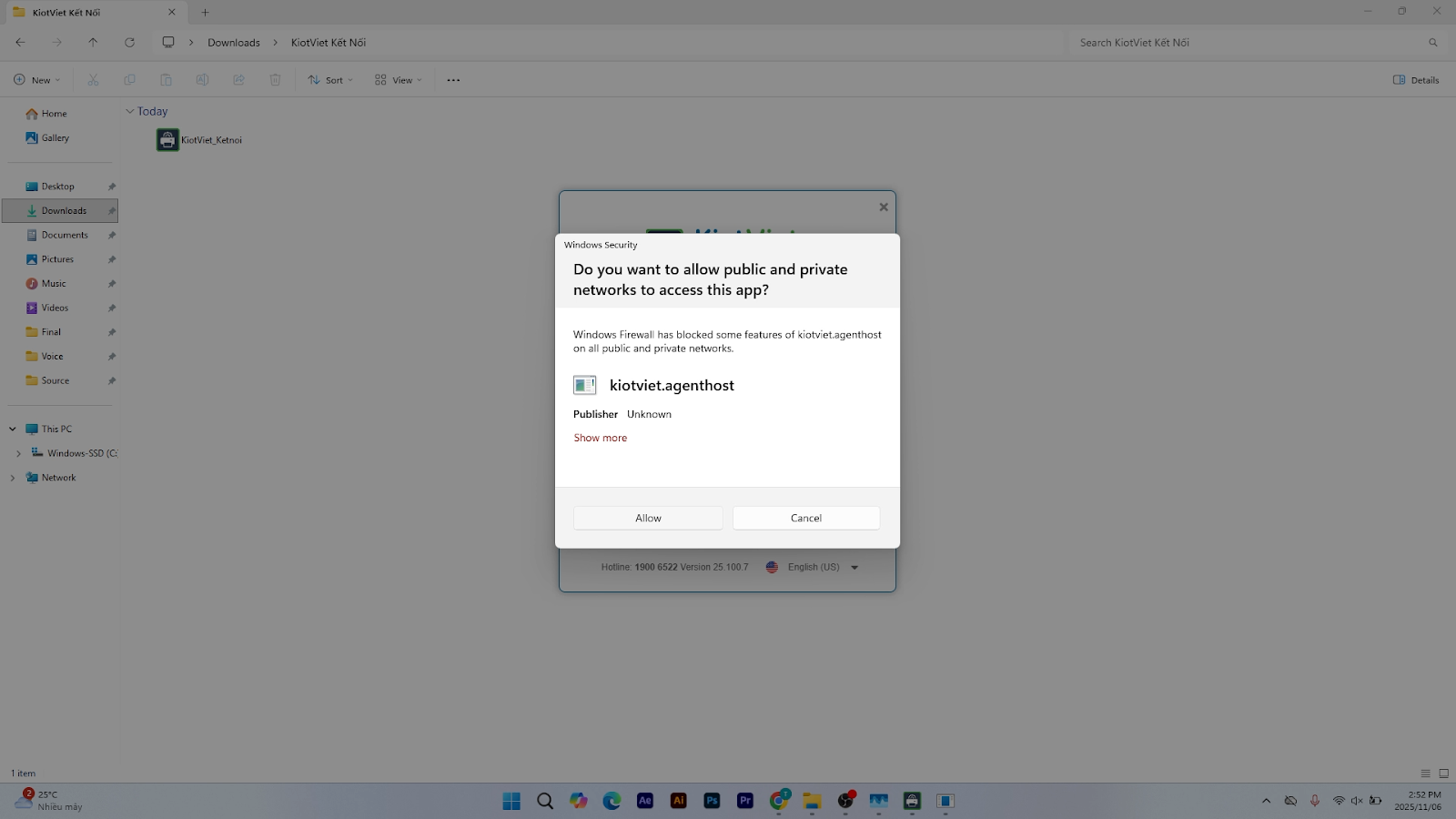This screenshot has width=1456, height=819.
Task: Cancel the Windows Security firewall prompt
Action: pyautogui.click(x=806, y=518)
